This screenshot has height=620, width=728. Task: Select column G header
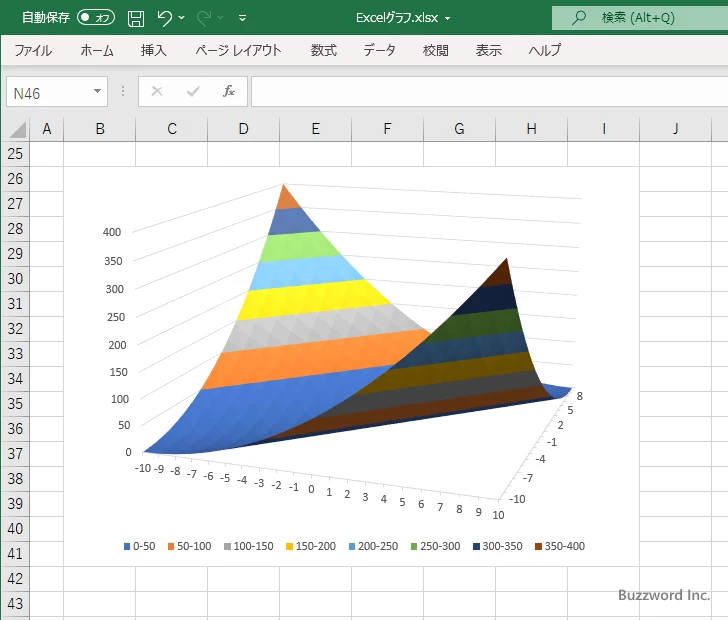pos(460,129)
